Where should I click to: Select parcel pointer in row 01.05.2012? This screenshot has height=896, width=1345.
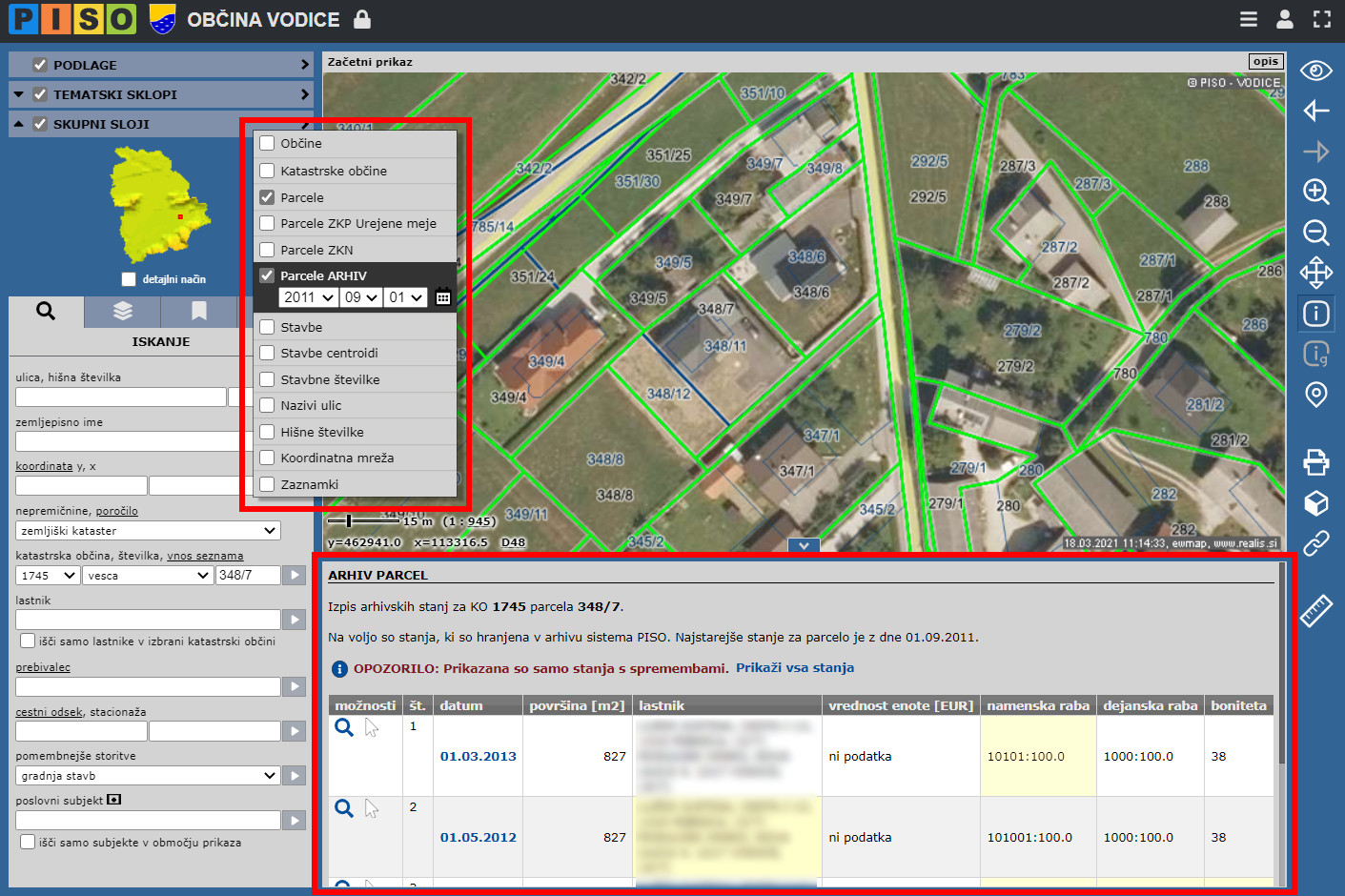coord(372,809)
